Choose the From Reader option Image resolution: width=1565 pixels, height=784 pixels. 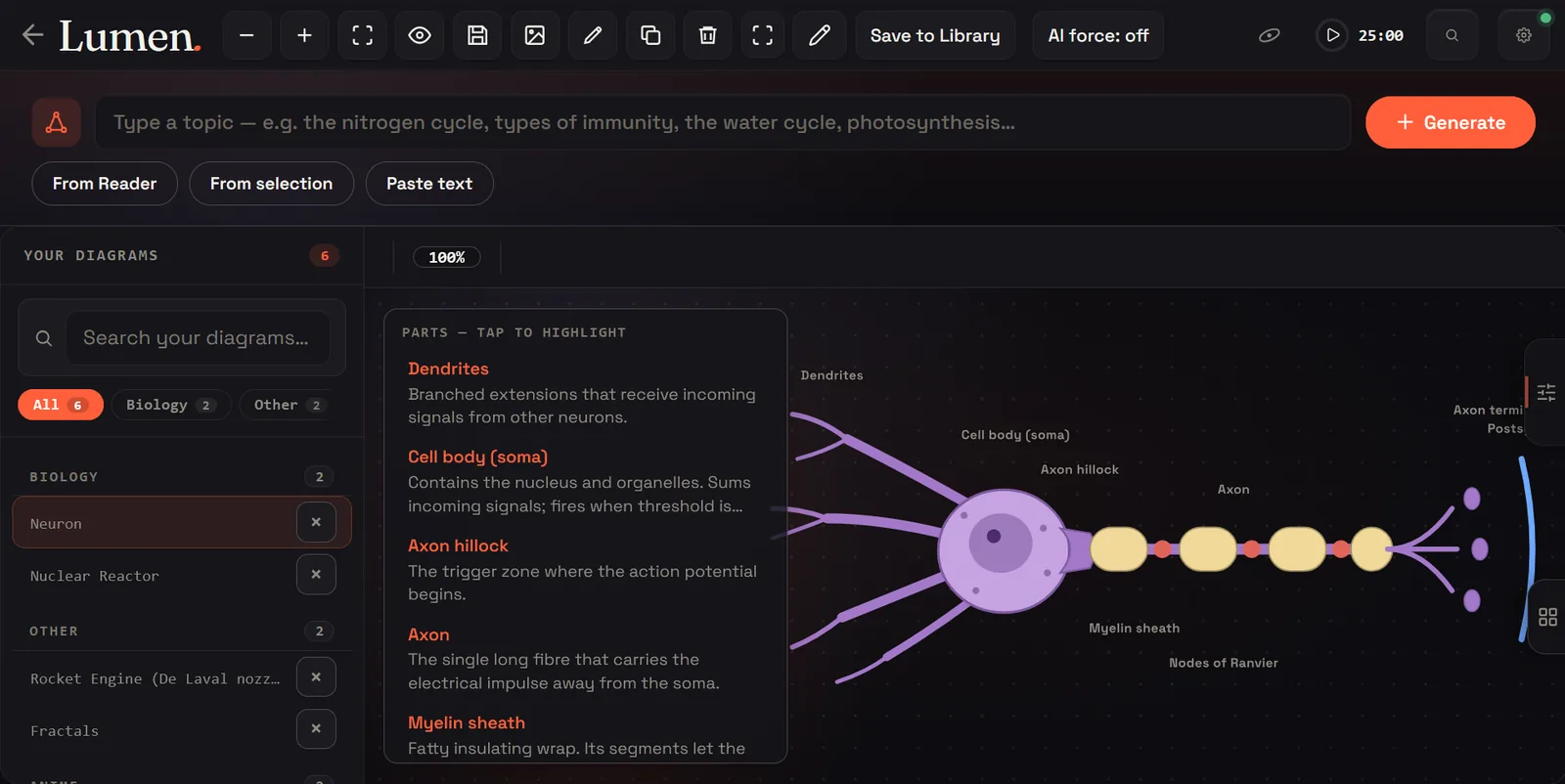click(x=105, y=184)
